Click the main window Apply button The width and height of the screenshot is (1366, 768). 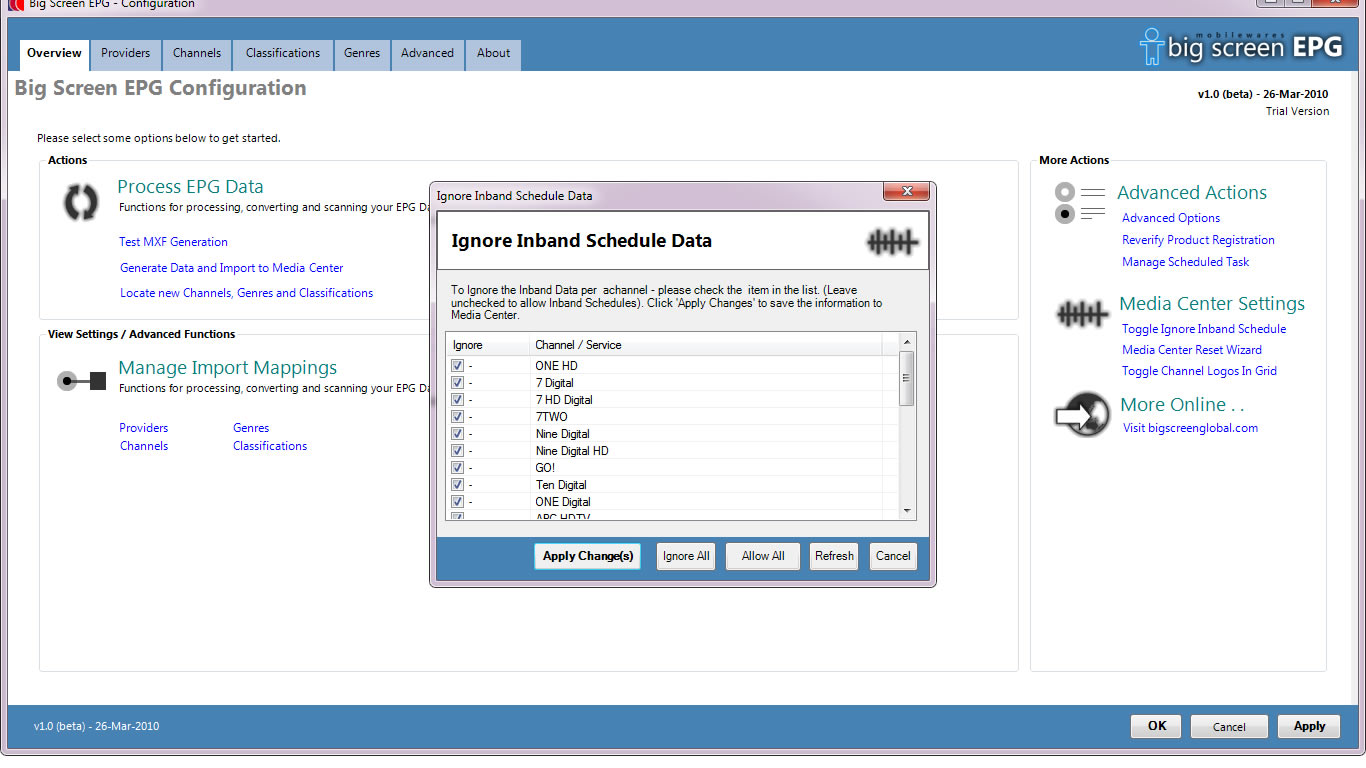pos(1309,726)
